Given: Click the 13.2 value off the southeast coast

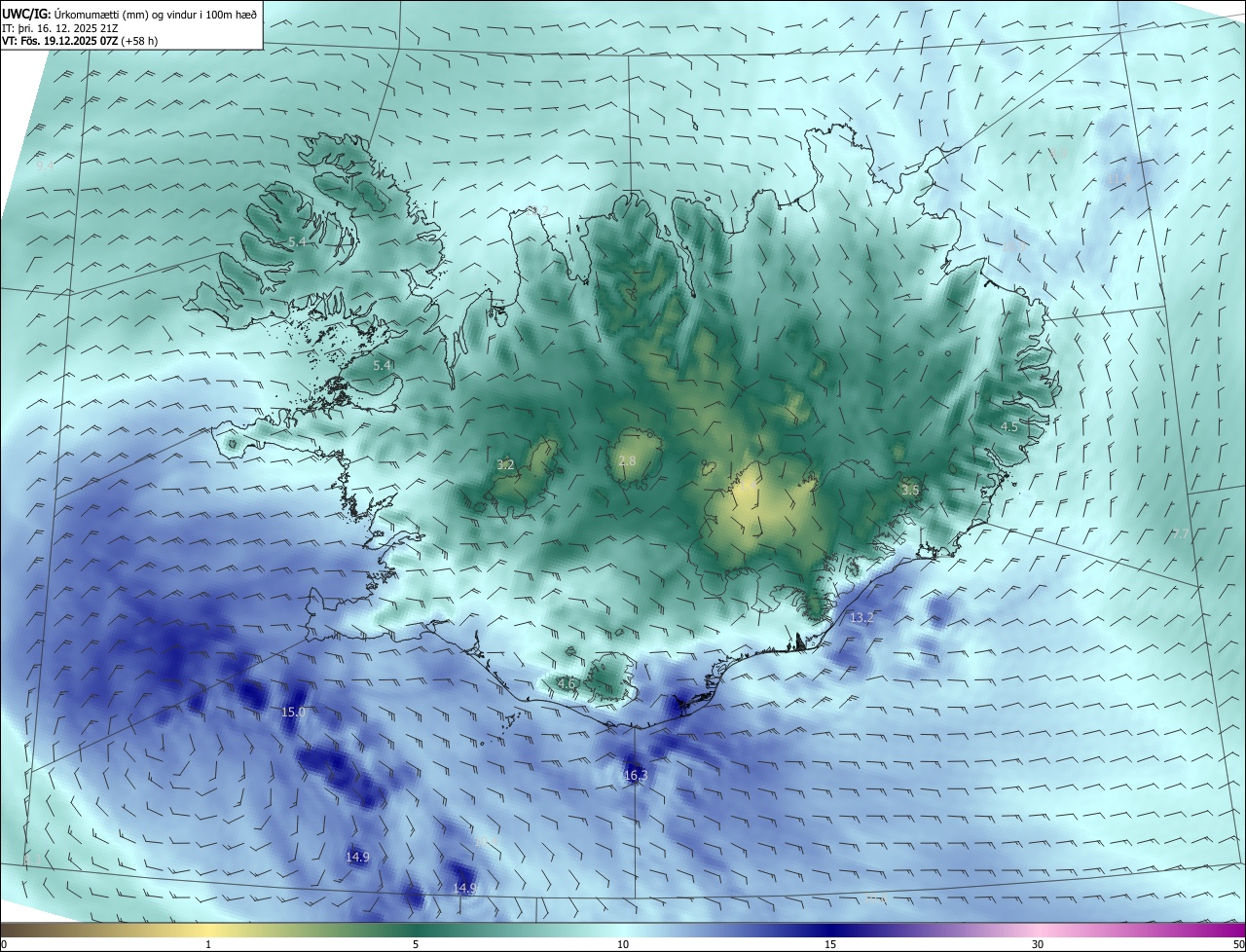Looking at the screenshot, I should [x=862, y=618].
